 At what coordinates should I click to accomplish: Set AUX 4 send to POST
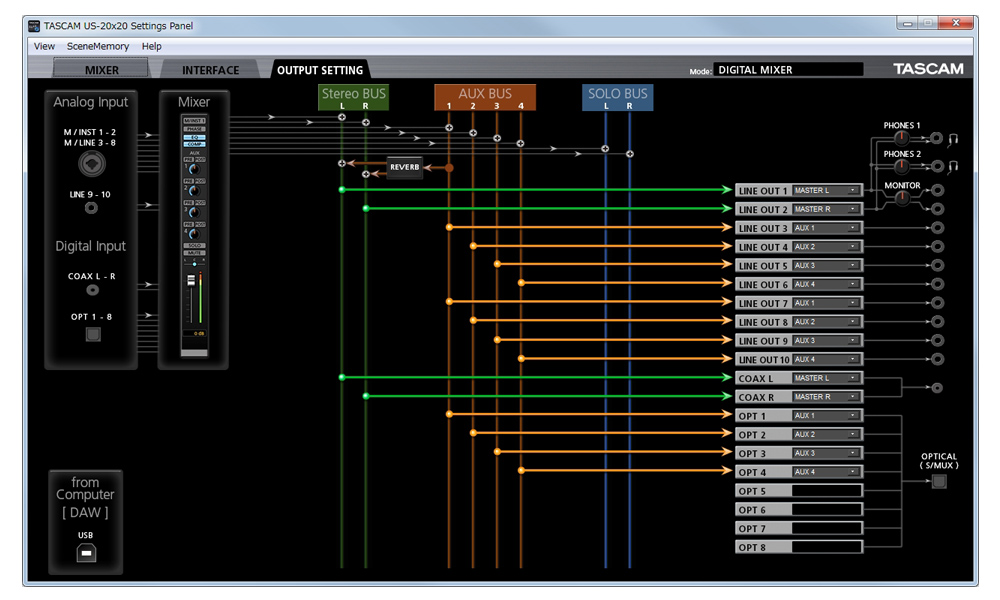click(200, 224)
